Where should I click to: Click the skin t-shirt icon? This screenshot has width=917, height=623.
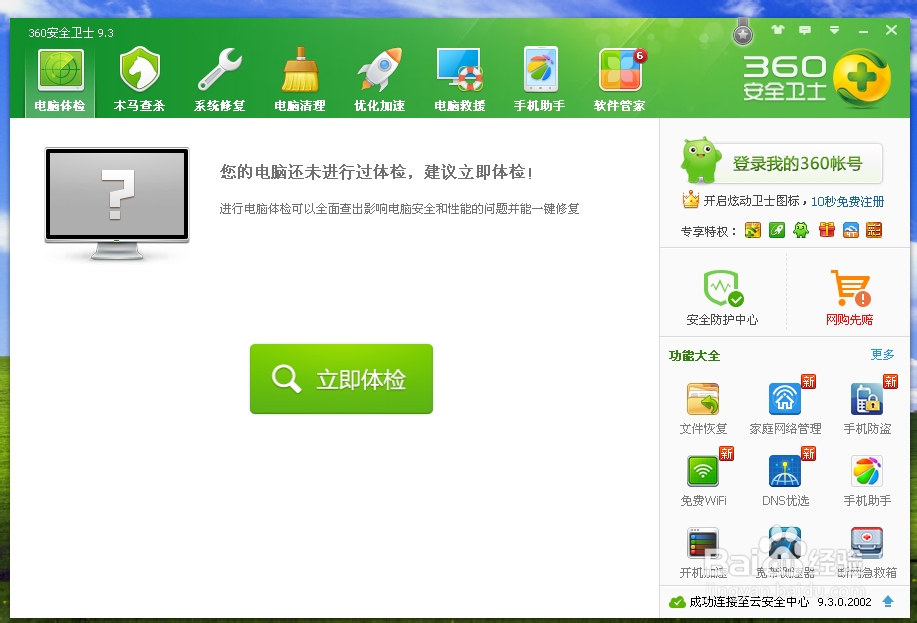click(x=777, y=29)
